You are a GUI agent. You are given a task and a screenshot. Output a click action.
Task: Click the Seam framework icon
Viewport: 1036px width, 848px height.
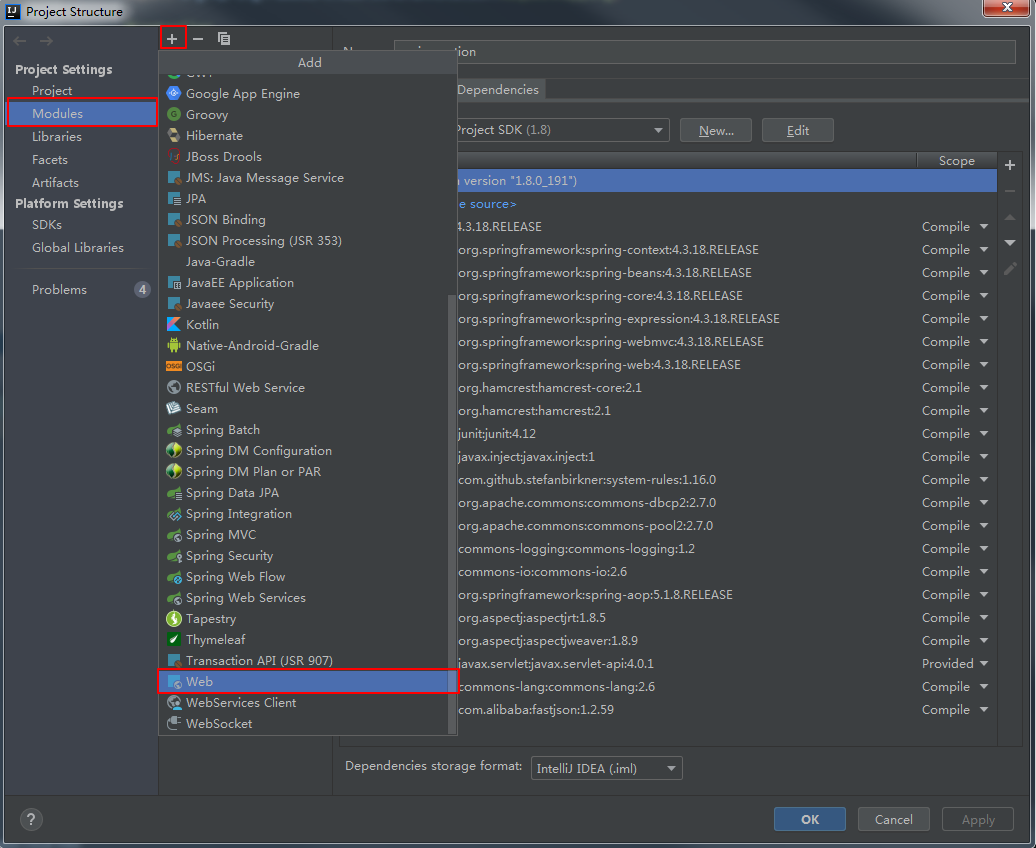coord(174,408)
